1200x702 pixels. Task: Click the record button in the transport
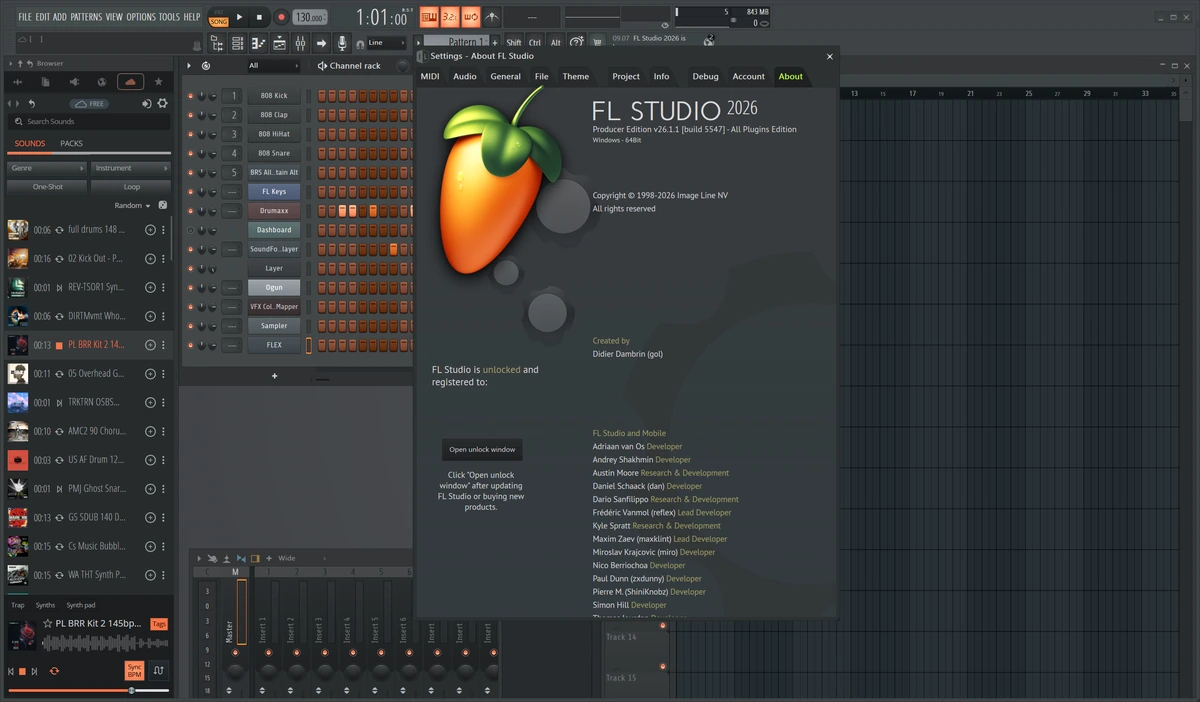[x=281, y=17]
